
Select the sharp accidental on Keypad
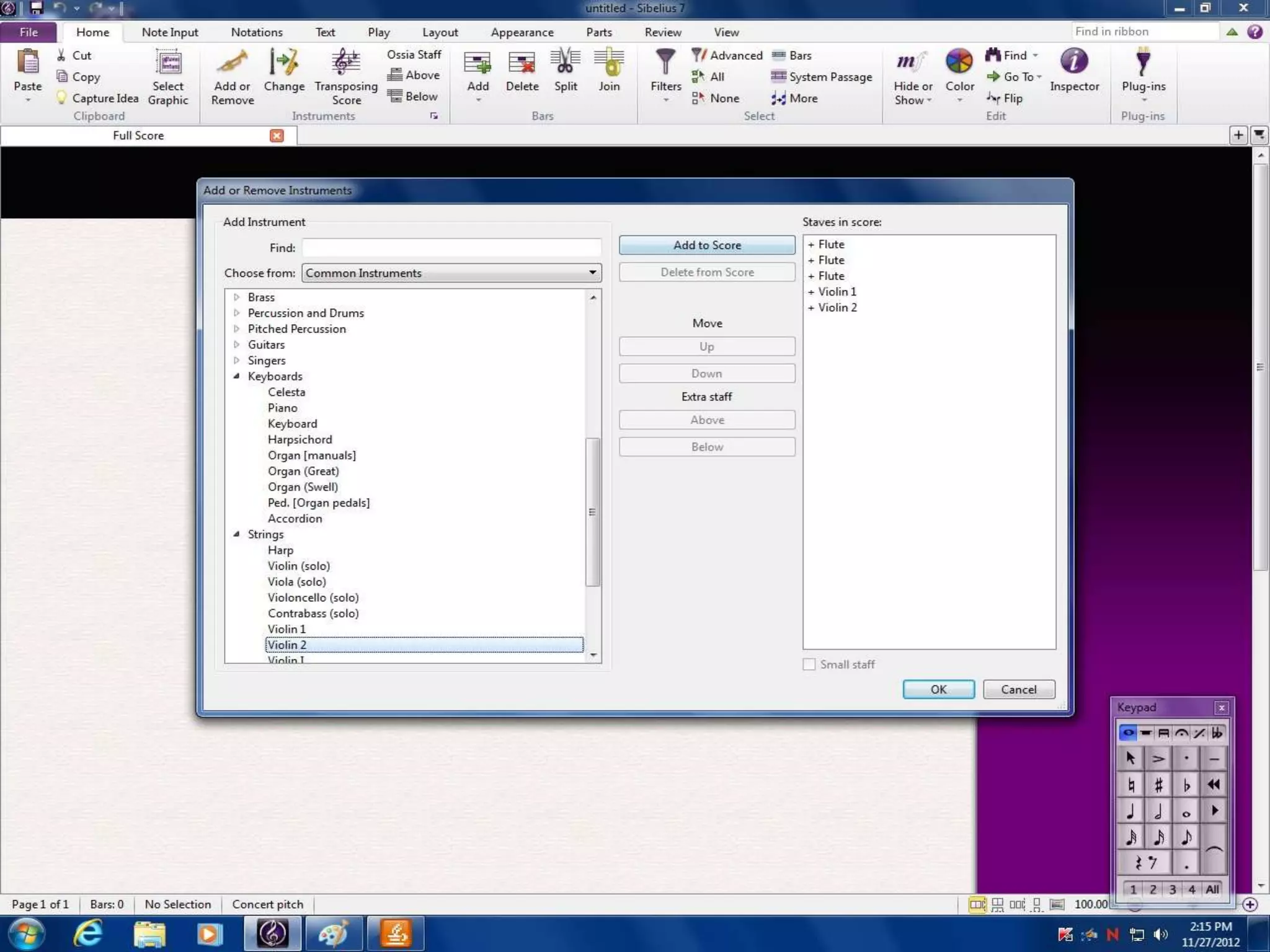[1158, 785]
